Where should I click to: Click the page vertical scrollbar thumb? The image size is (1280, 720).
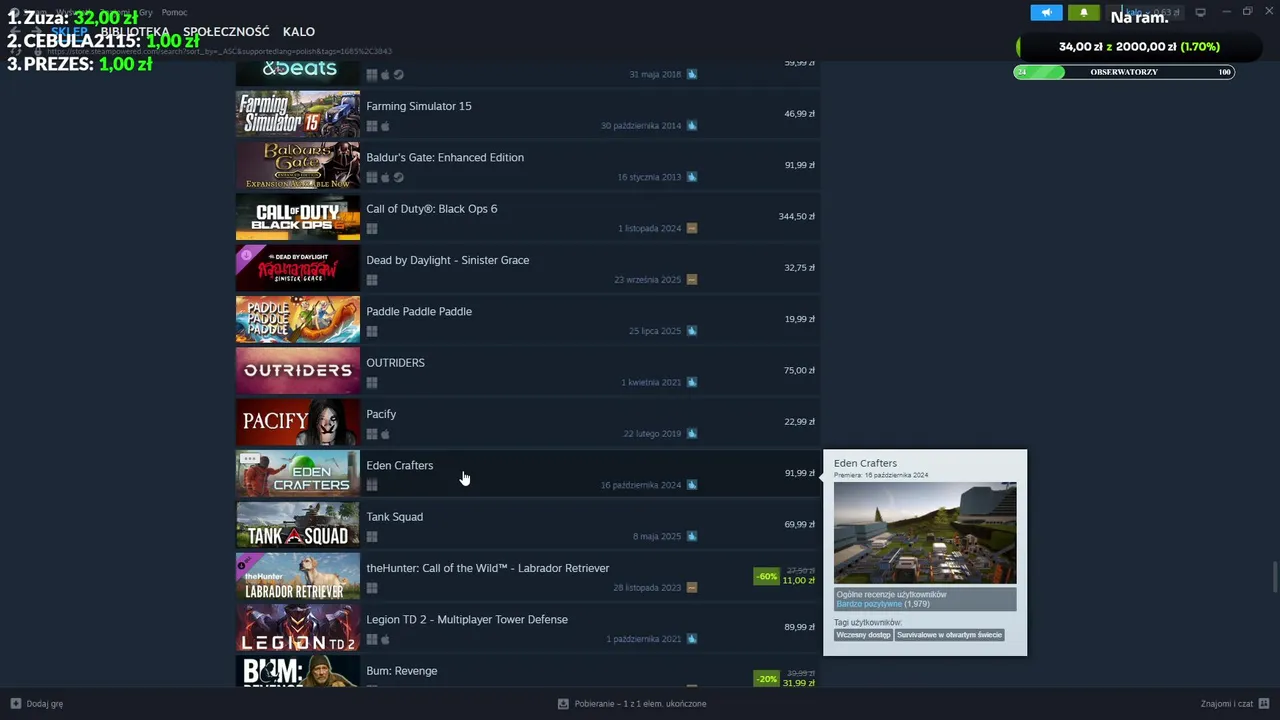point(1274,578)
